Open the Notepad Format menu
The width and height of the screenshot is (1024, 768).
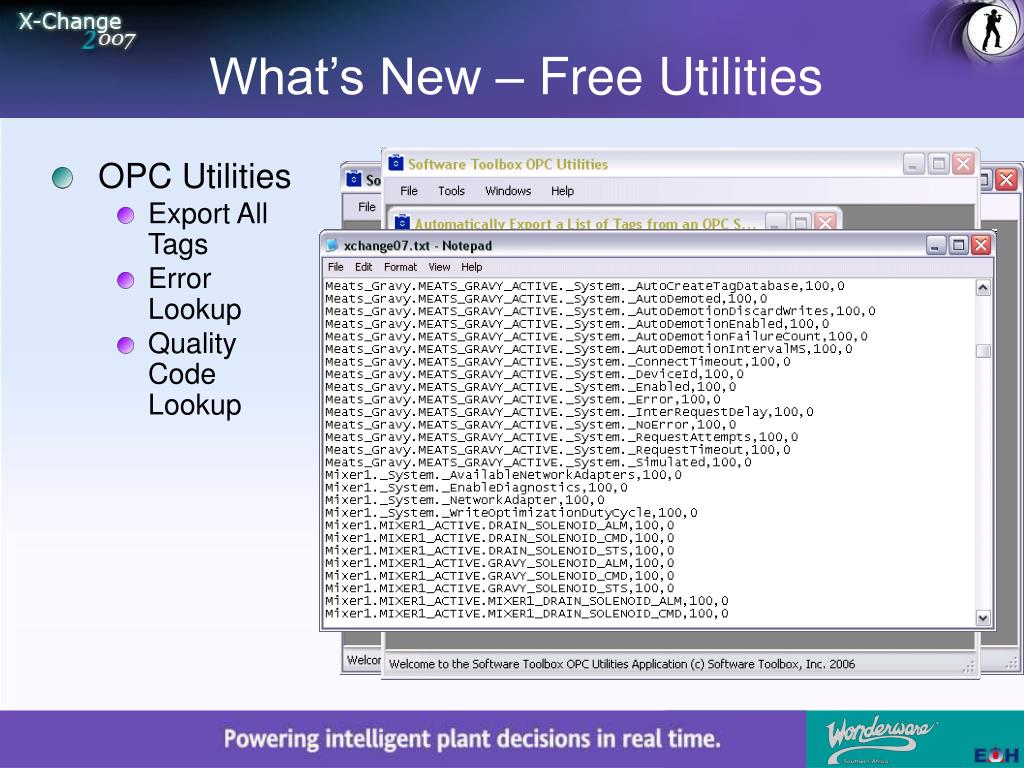coord(400,267)
